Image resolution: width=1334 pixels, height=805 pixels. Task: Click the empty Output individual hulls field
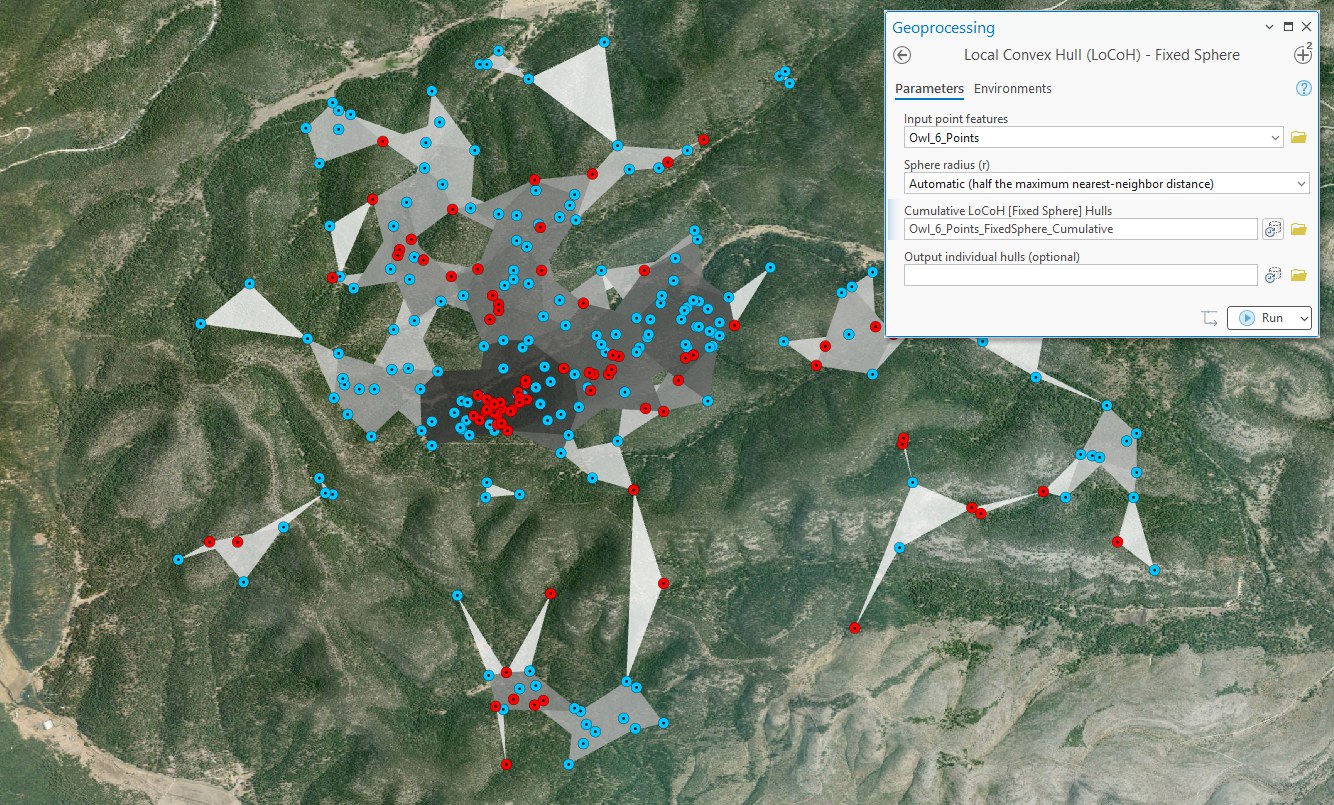point(1080,274)
